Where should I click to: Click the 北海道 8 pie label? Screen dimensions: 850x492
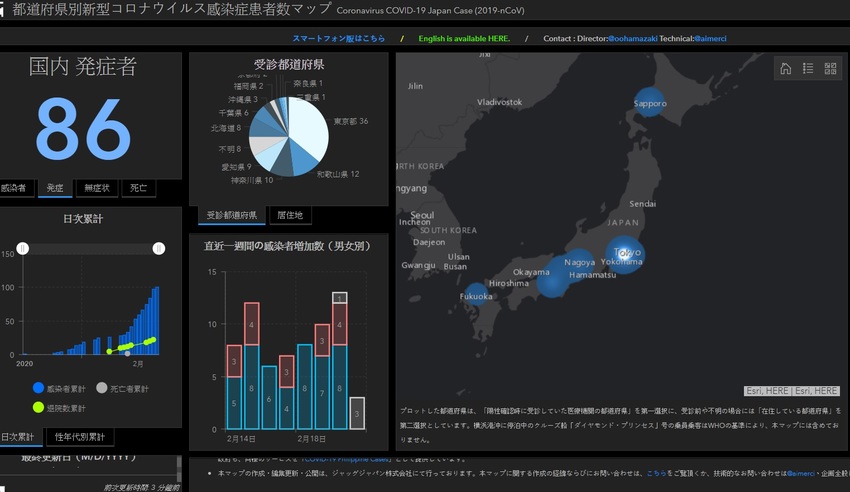coord(226,128)
